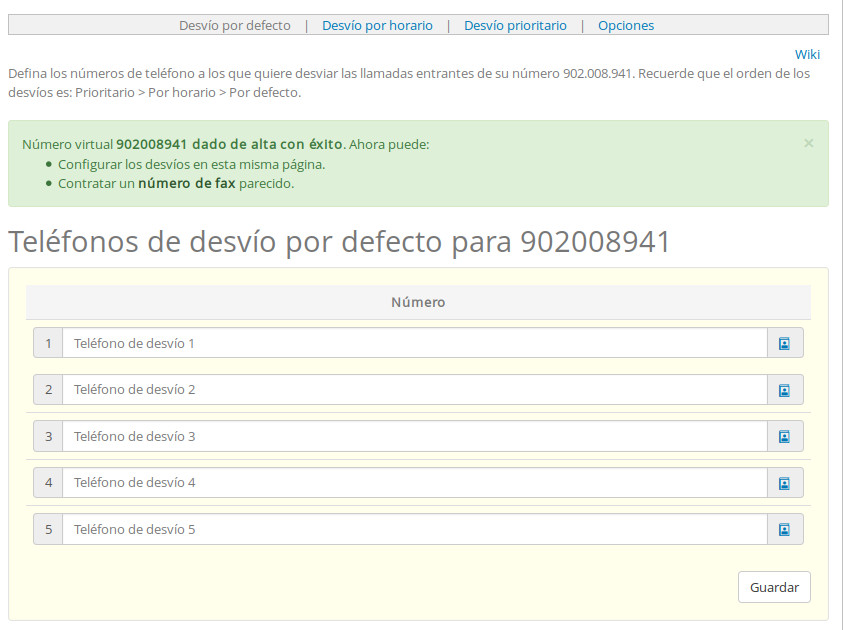The image size is (843, 630).
Task: Open the contact picker for Teléfono de desvío 5
Action: tap(785, 529)
